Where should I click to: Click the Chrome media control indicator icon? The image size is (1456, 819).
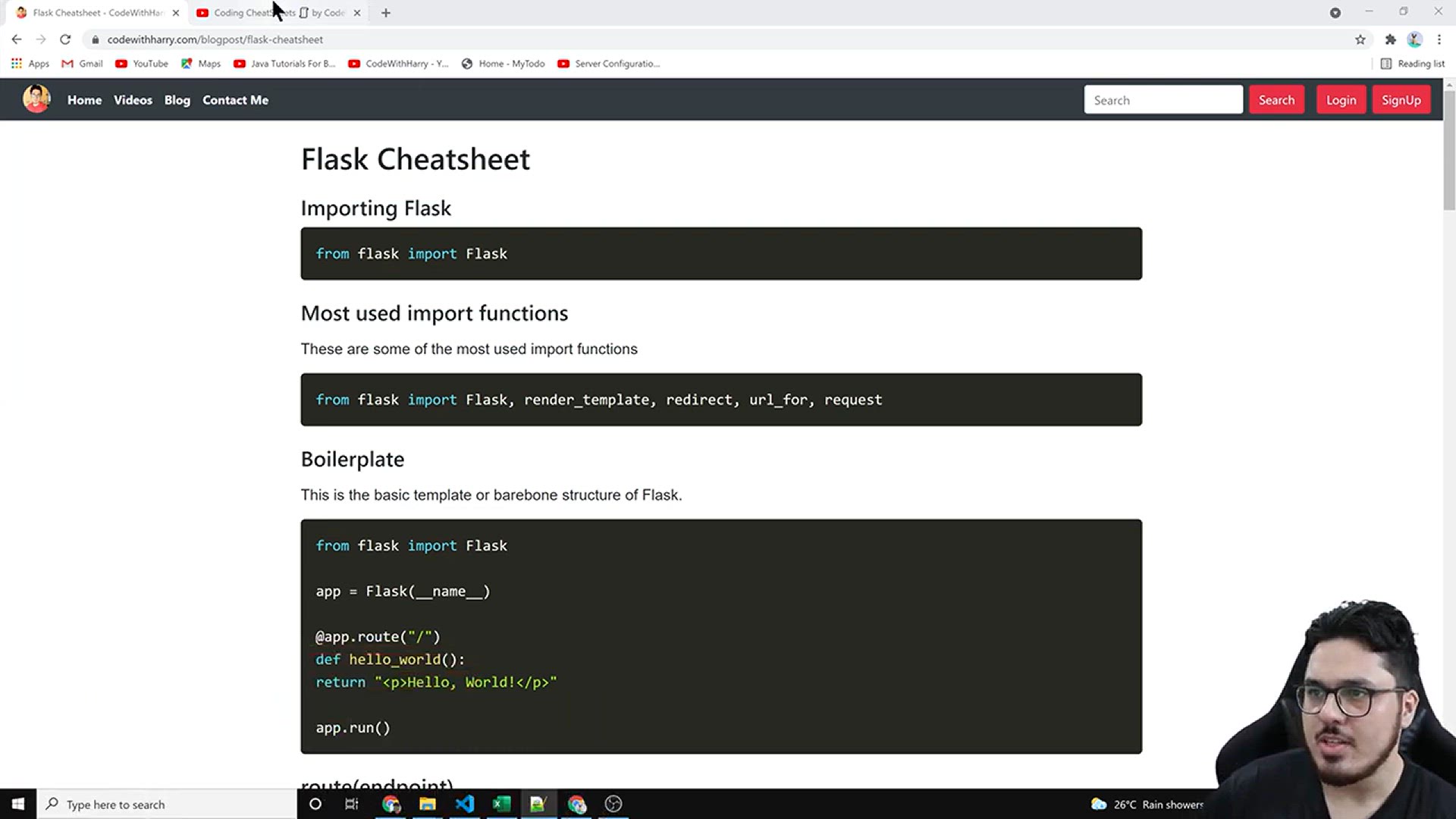[x=1335, y=13]
